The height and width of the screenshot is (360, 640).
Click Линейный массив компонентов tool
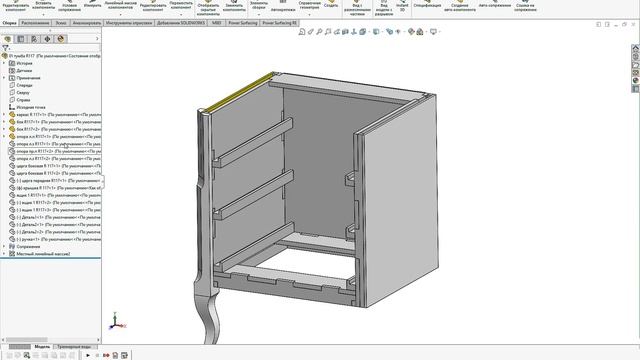pos(120,5)
